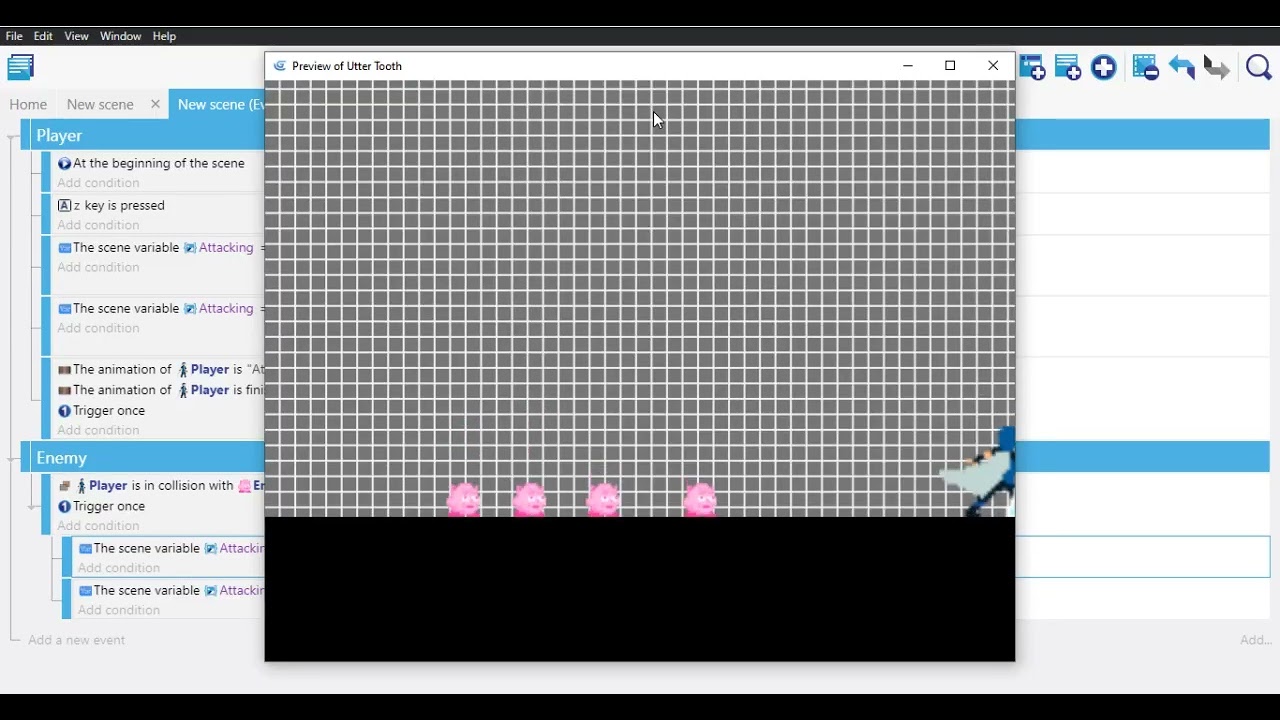Collapse the Player event group
This screenshot has width=1280, height=720.
(x=12, y=135)
